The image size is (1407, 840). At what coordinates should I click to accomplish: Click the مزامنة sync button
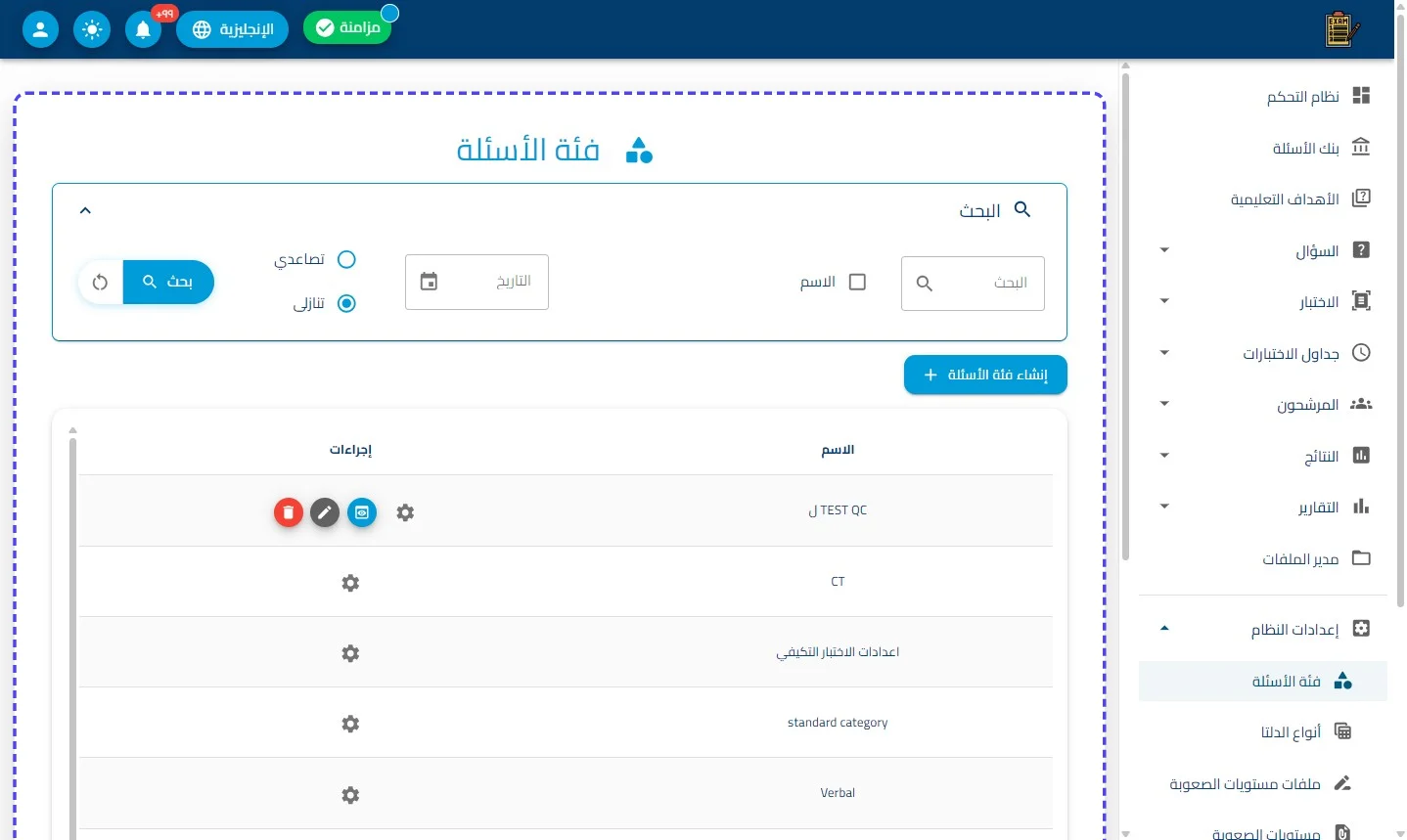pyautogui.click(x=347, y=27)
